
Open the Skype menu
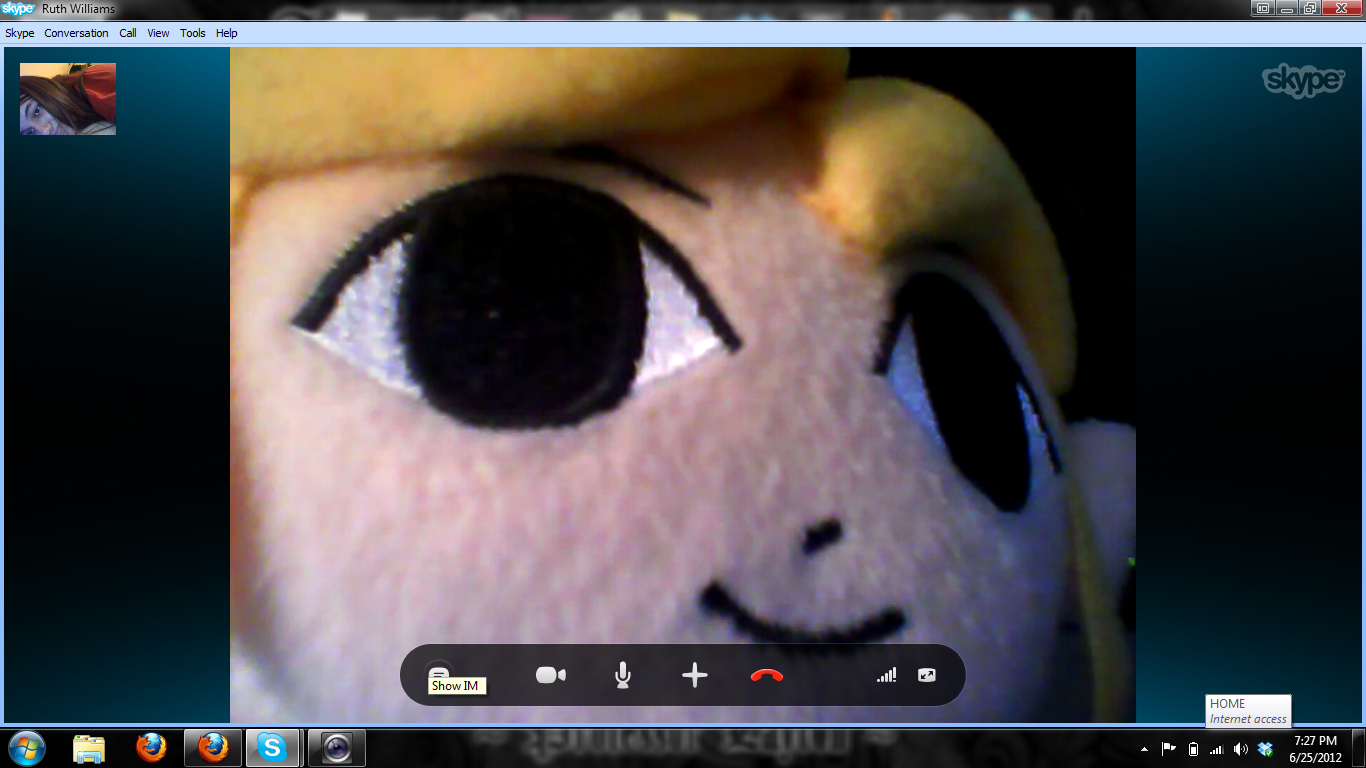click(x=20, y=33)
